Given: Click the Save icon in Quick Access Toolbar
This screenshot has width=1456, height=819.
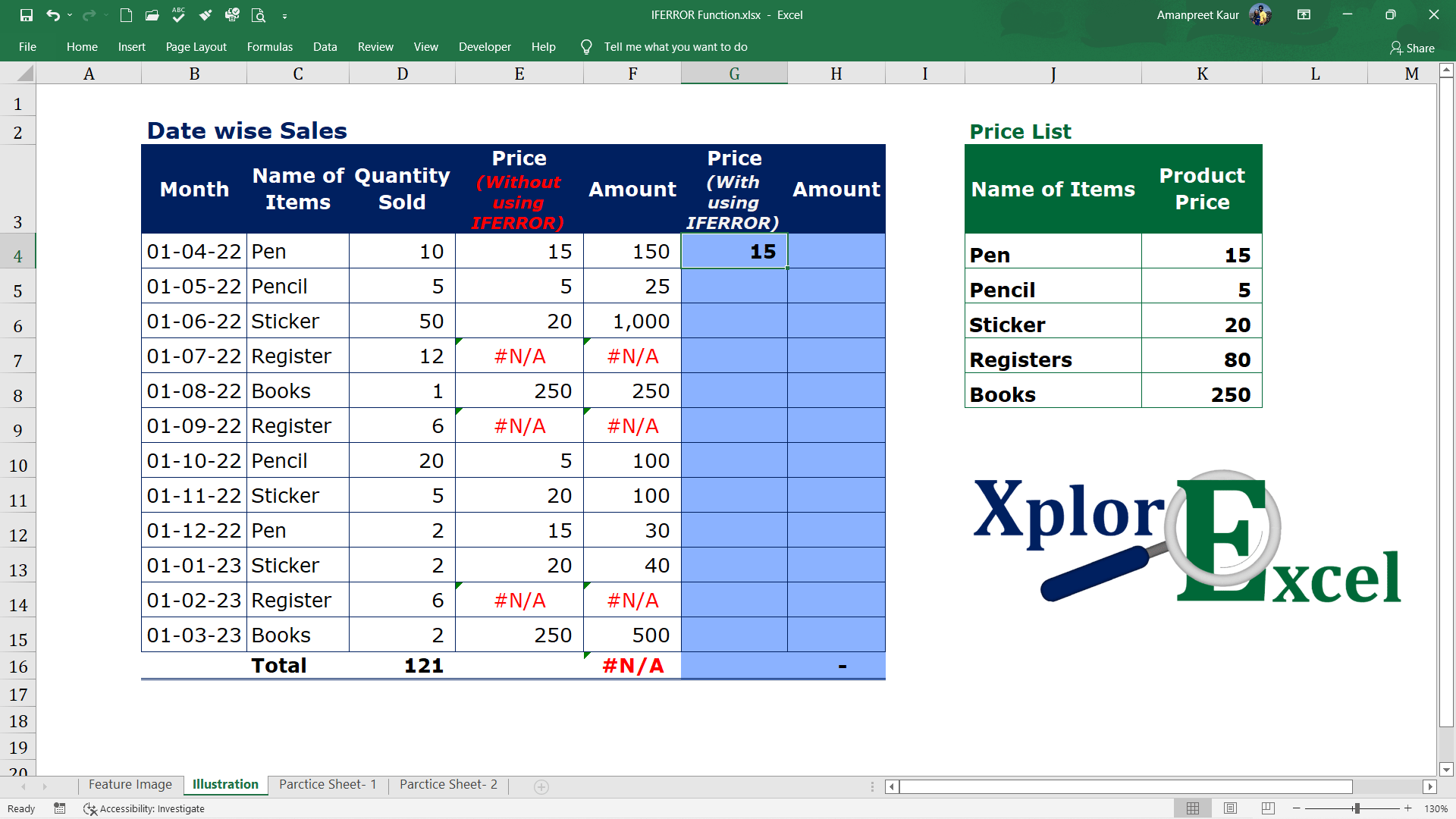Looking at the screenshot, I should (x=27, y=15).
